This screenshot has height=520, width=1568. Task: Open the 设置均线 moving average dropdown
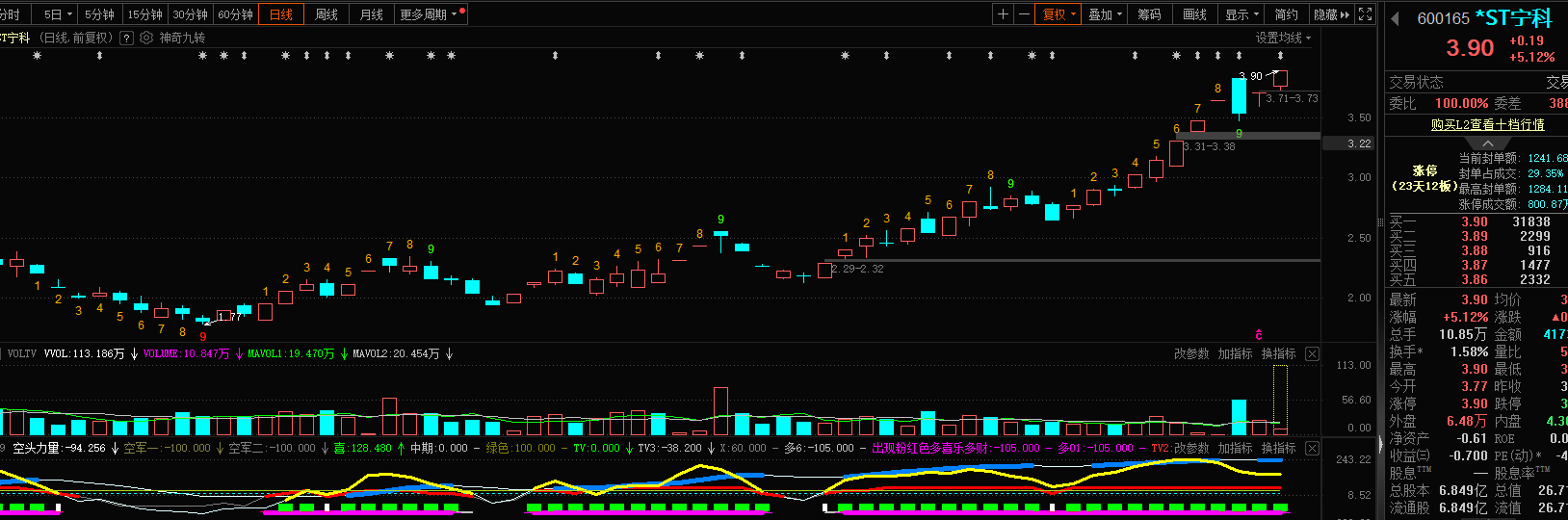1283,38
